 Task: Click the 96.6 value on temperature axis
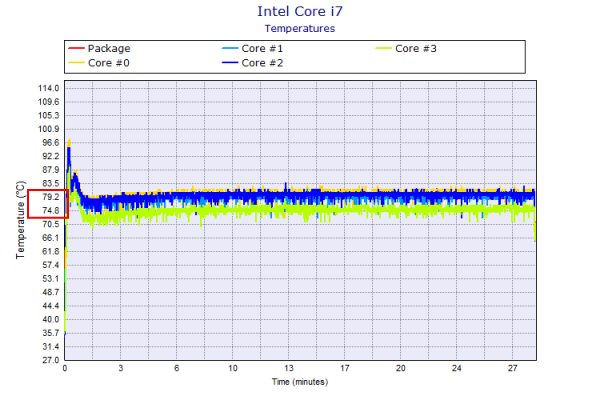tap(51, 142)
